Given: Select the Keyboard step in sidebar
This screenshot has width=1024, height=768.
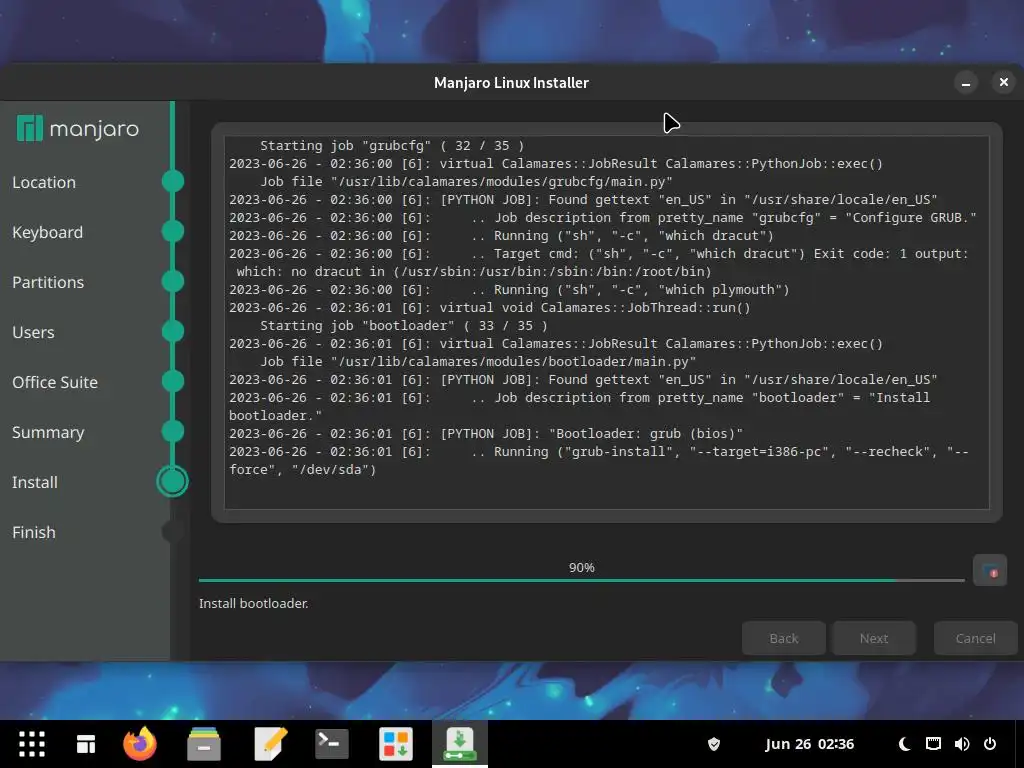Looking at the screenshot, I should click(48, 232).
